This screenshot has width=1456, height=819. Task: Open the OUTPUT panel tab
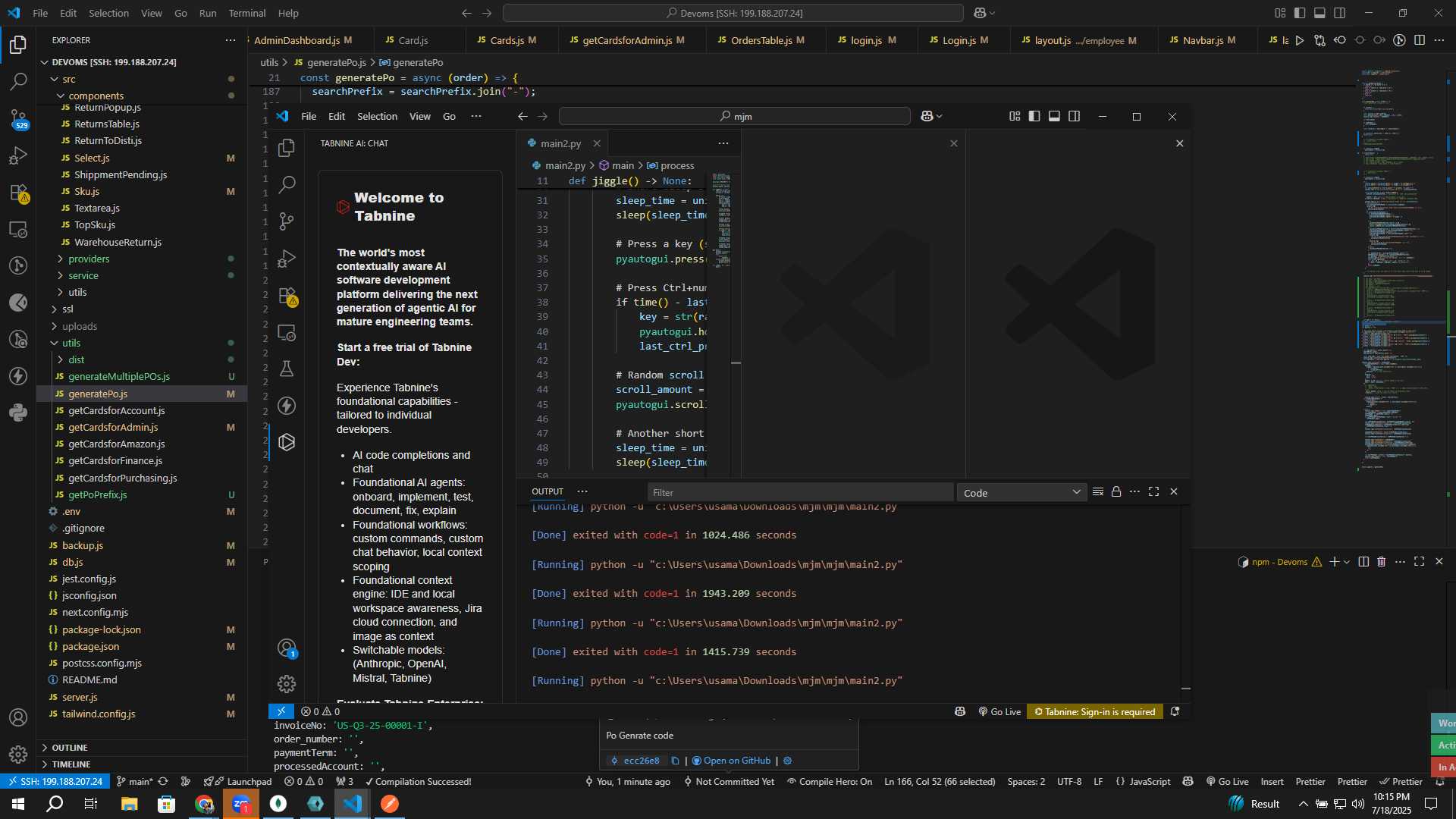pos(548,491)
